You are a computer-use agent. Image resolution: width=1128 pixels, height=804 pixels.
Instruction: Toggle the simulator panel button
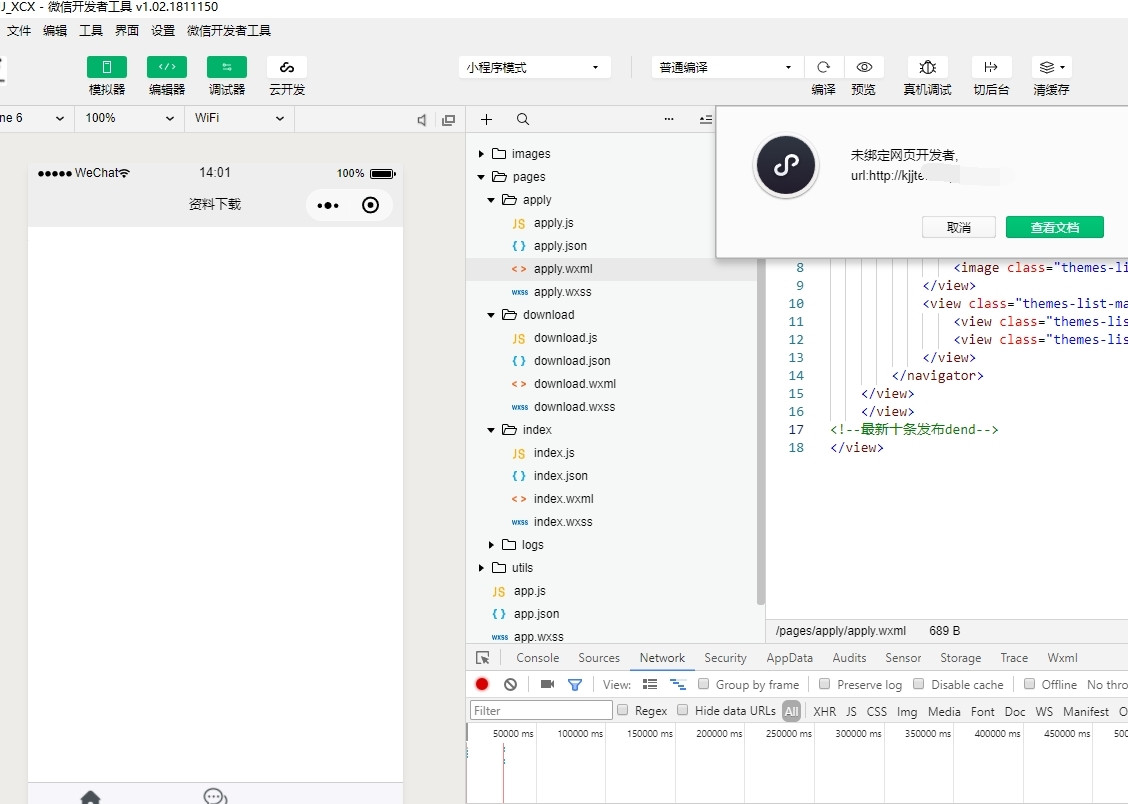coord(106,67)
